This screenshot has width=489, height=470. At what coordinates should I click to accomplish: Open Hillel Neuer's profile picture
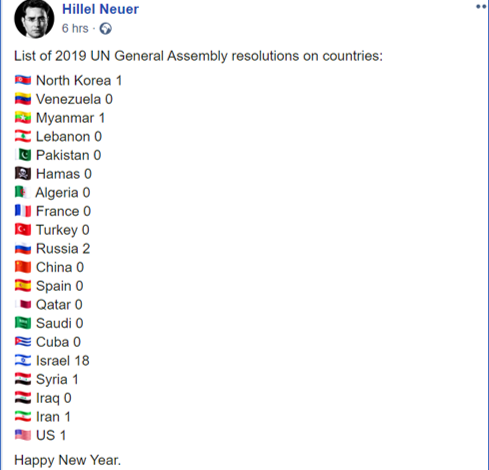pos(34,19)
